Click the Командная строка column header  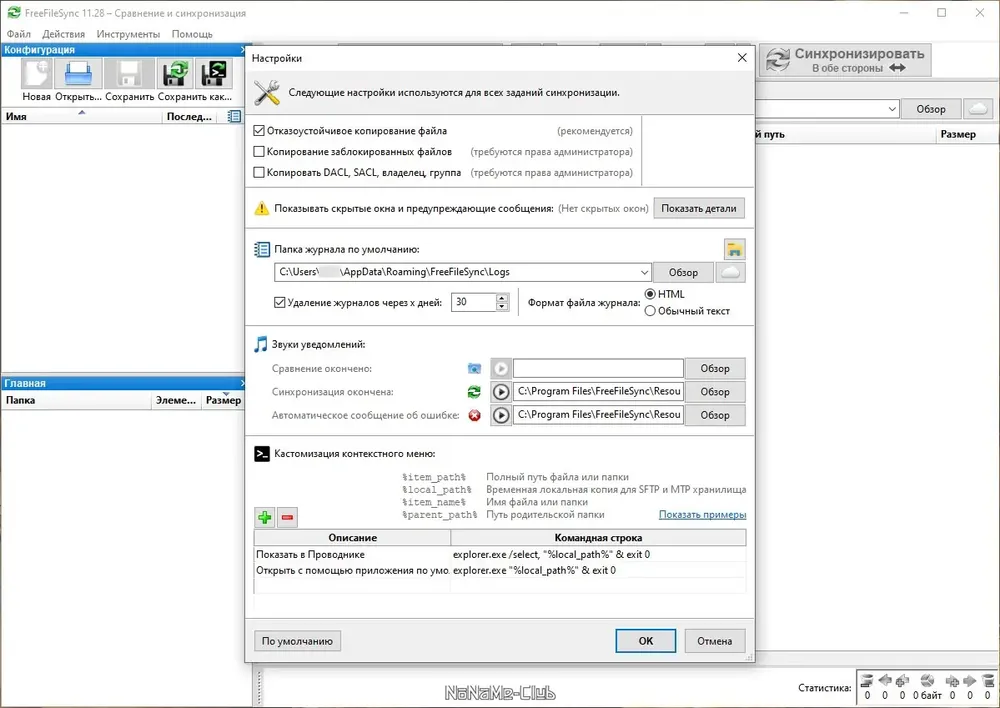(x=598, y=538)
